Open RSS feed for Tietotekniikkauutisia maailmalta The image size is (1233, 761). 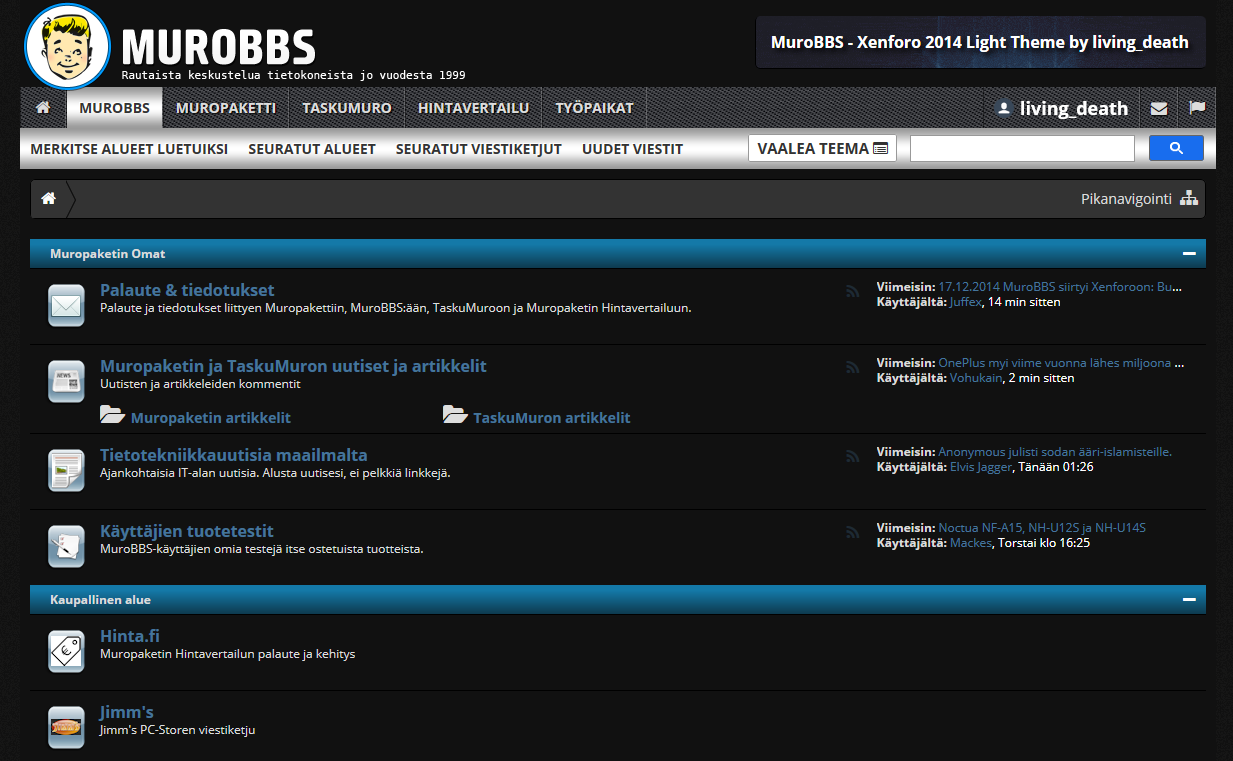(853, 456)
